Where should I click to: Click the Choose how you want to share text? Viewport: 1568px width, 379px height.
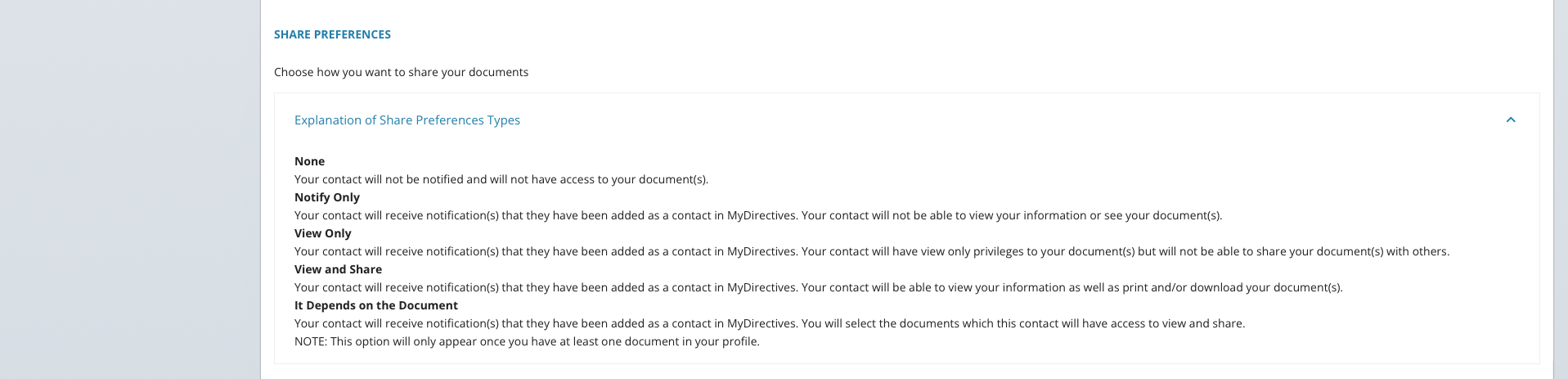tap(401, 72)
